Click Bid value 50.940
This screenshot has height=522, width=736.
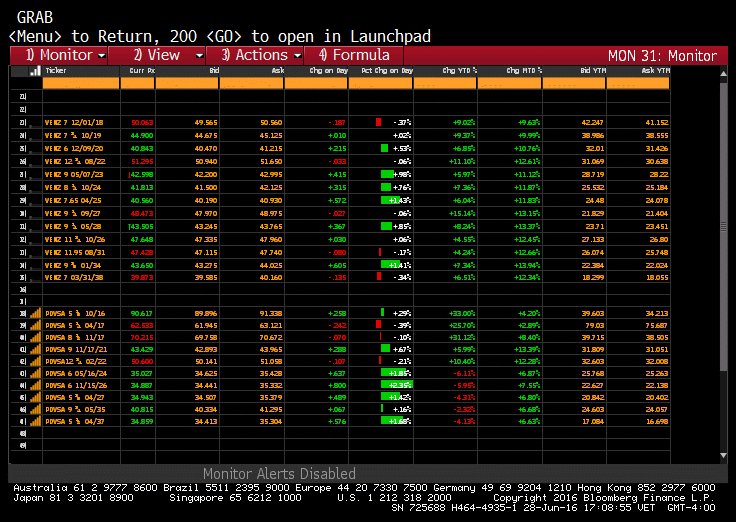point(206,161)
